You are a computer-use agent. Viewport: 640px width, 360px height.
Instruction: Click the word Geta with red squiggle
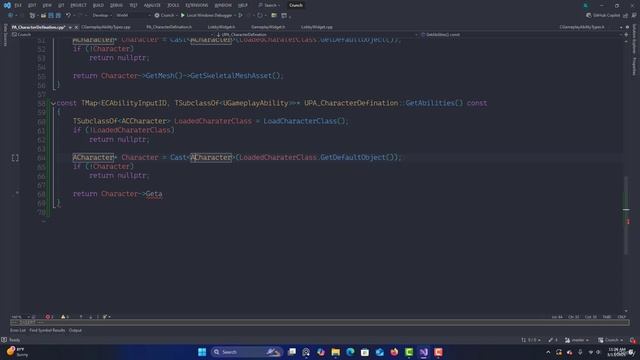(154, 194)
